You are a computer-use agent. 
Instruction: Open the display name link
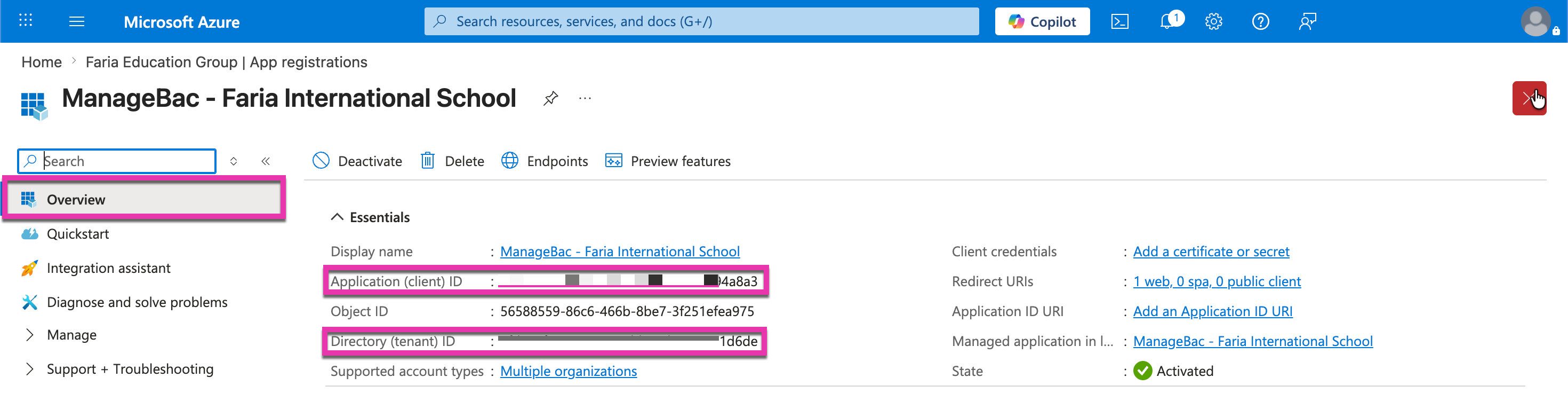click(620, 251)
